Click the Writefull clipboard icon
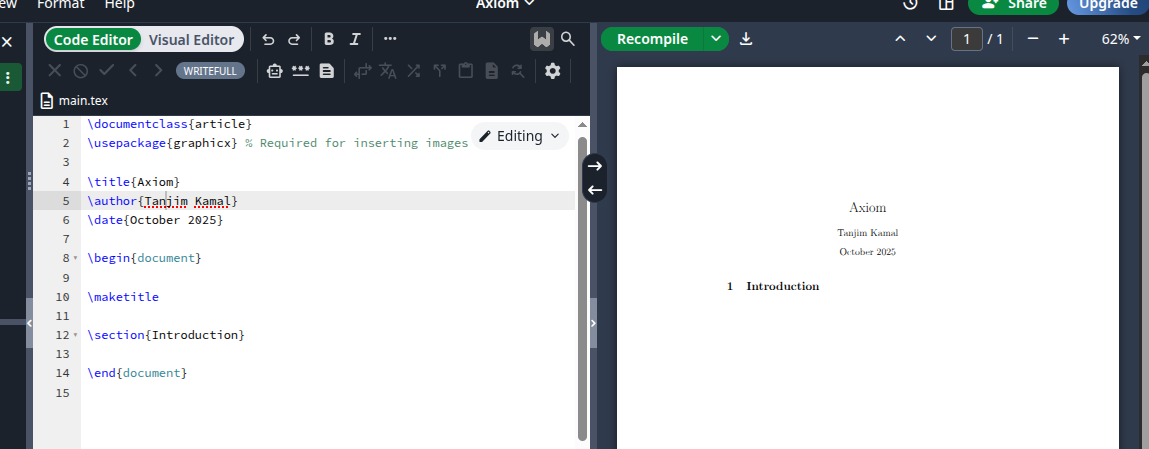 tap(465, 71)
